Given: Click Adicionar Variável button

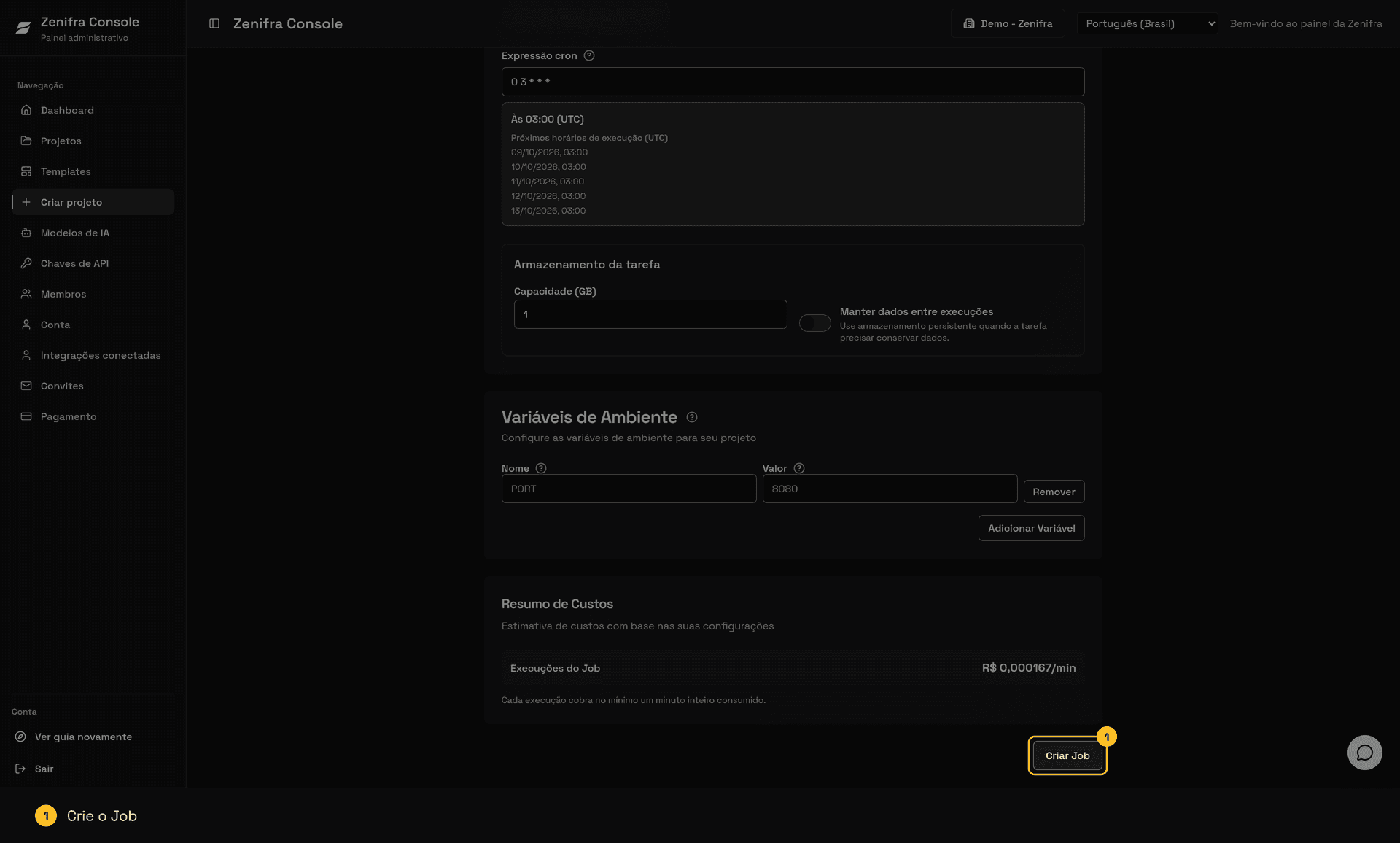Looking at the screenshot, I should (1031, 528).
